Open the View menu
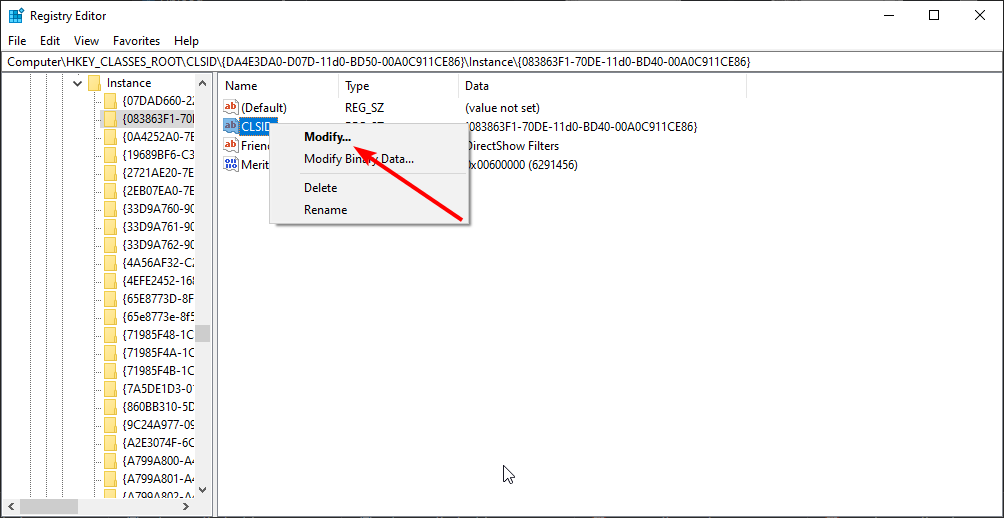1004x518 pixels. [86, 40]
